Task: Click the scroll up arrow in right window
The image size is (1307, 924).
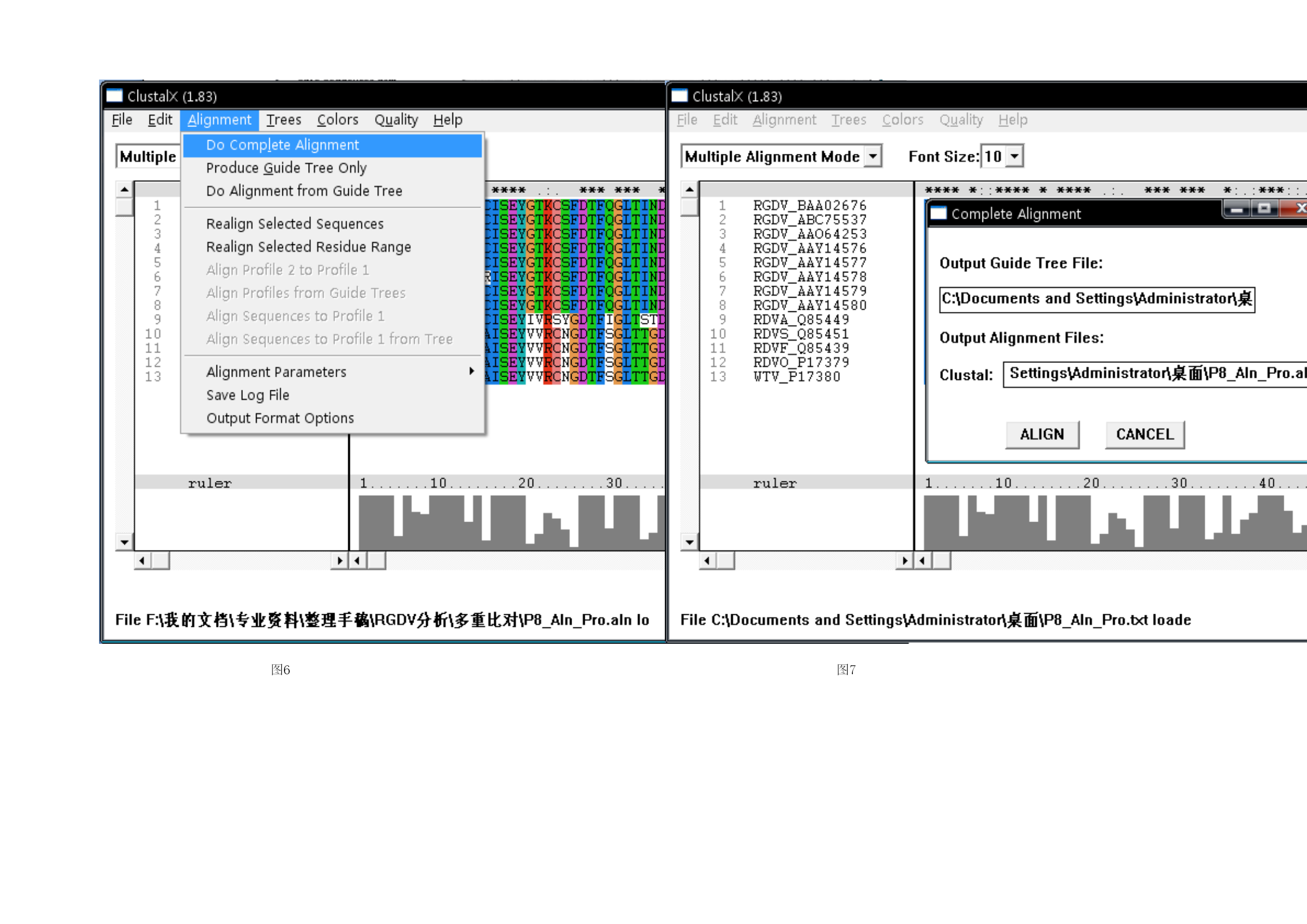Action: coord(690,189)
